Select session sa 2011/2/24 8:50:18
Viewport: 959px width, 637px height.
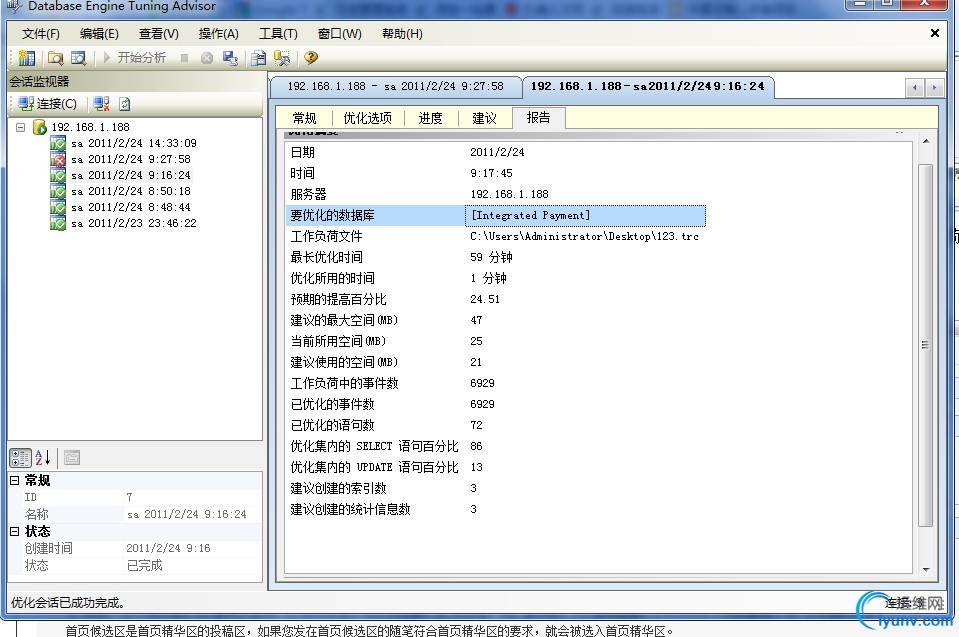click(130, 191)
